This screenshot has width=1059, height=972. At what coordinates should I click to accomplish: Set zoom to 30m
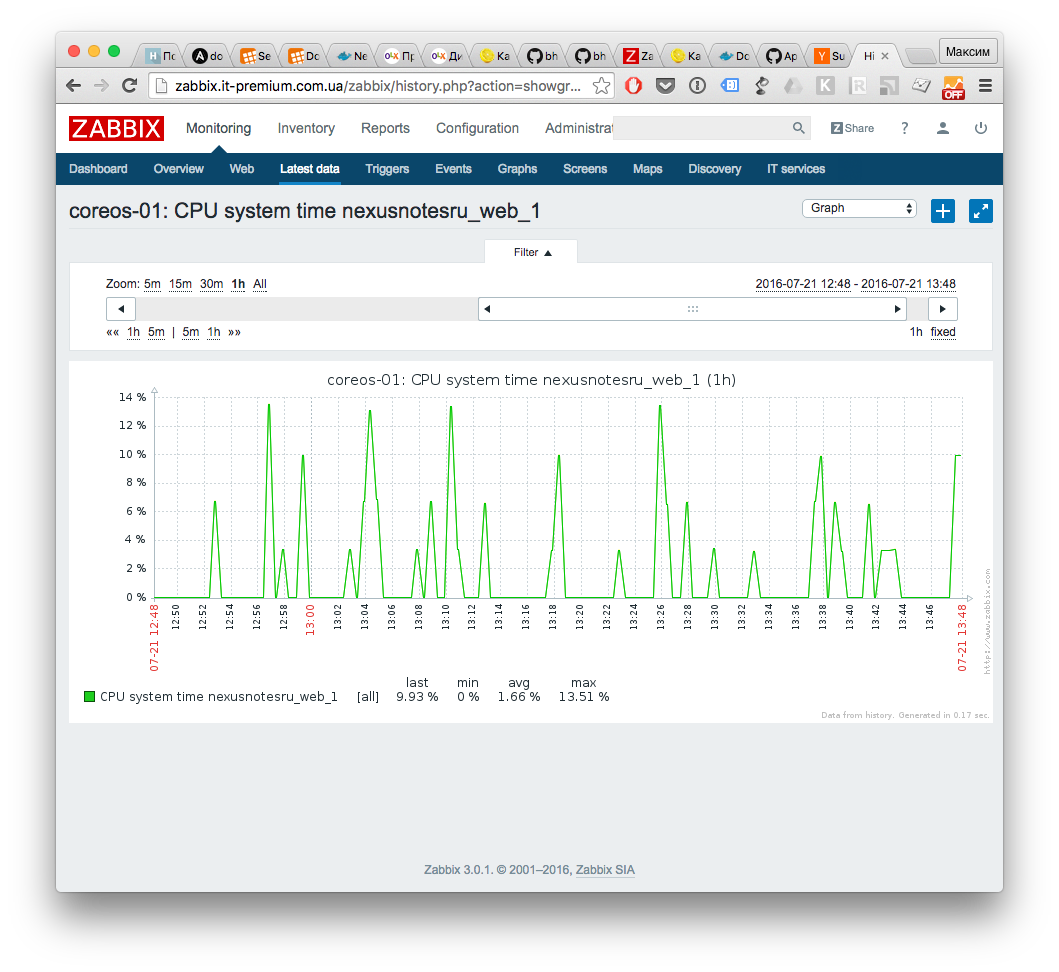pos(211,284)
